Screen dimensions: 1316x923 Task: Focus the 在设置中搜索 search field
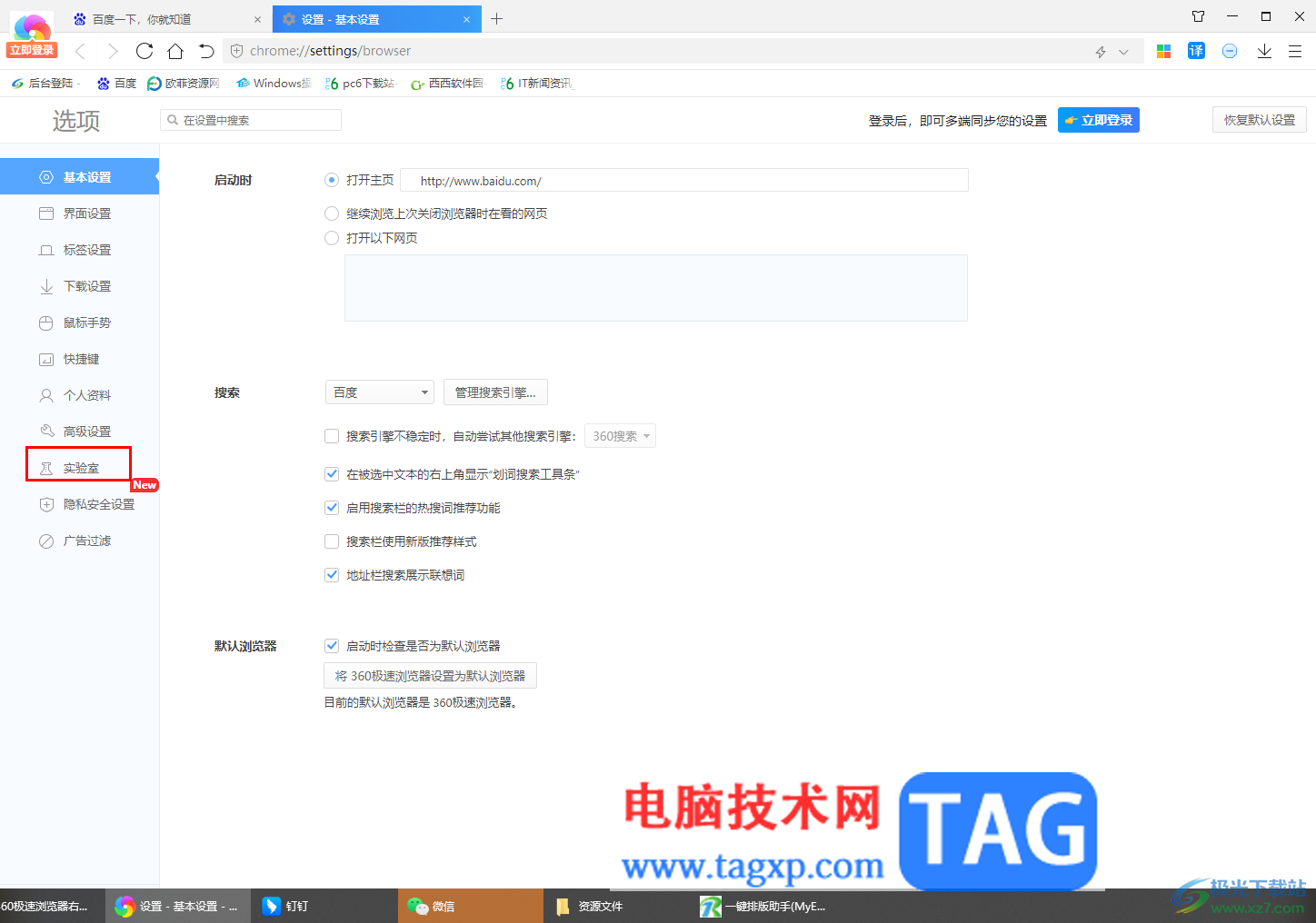(x=251, y=120)
